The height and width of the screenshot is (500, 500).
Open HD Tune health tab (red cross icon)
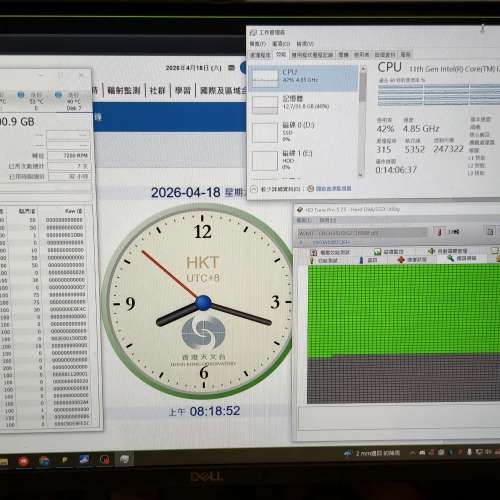point(412,259)
